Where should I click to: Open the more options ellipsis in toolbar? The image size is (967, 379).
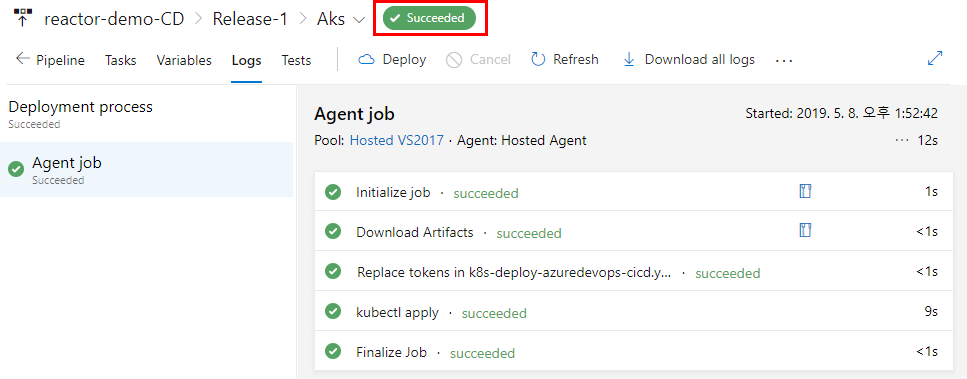tap(784, 60)
